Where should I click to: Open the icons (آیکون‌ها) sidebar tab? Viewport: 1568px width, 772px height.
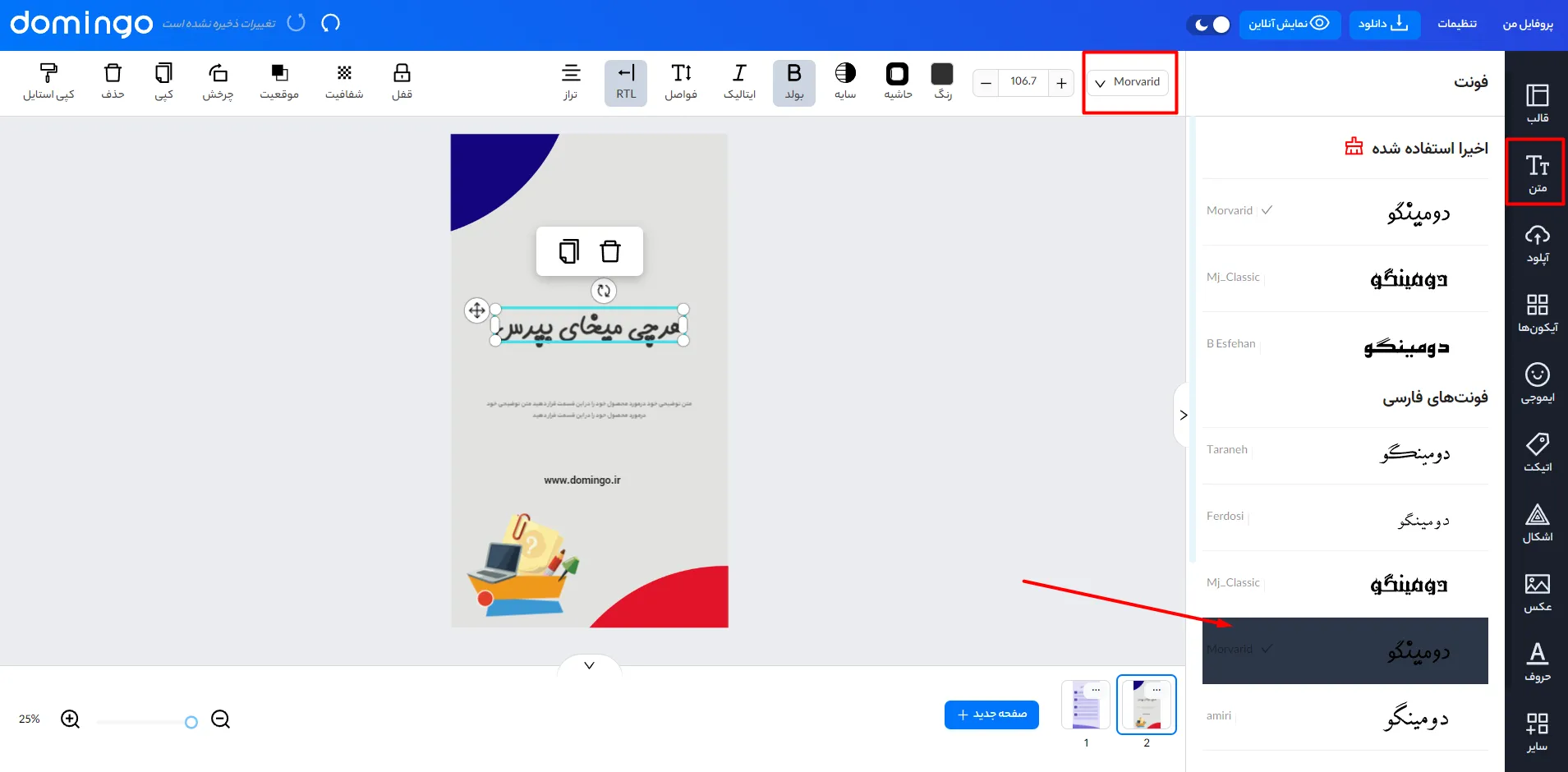tap(1537, 313)
